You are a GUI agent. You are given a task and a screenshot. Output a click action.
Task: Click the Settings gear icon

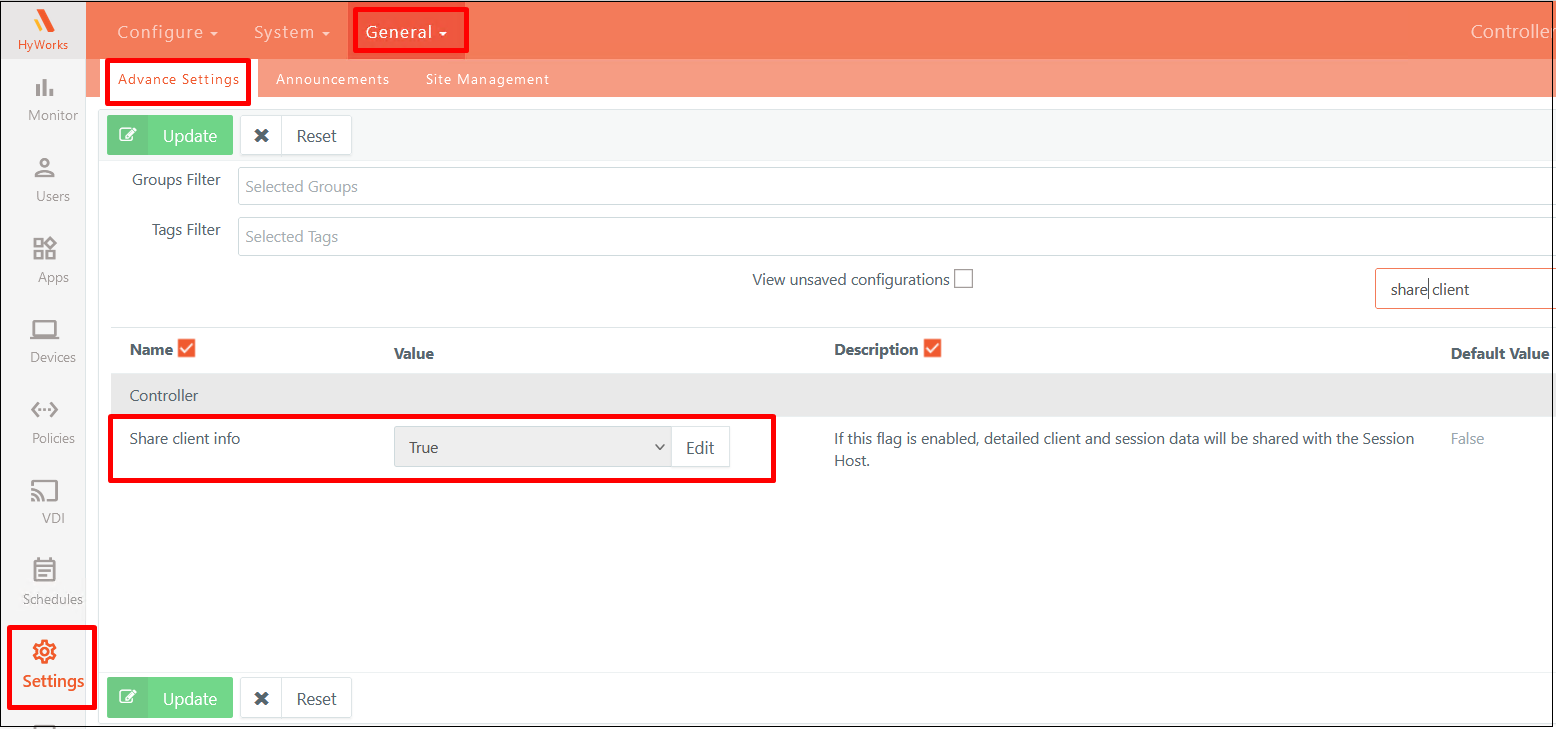45,653
